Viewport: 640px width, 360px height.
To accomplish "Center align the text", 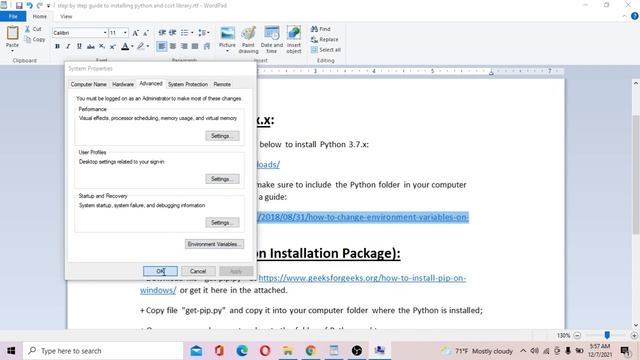I will 173,46.
